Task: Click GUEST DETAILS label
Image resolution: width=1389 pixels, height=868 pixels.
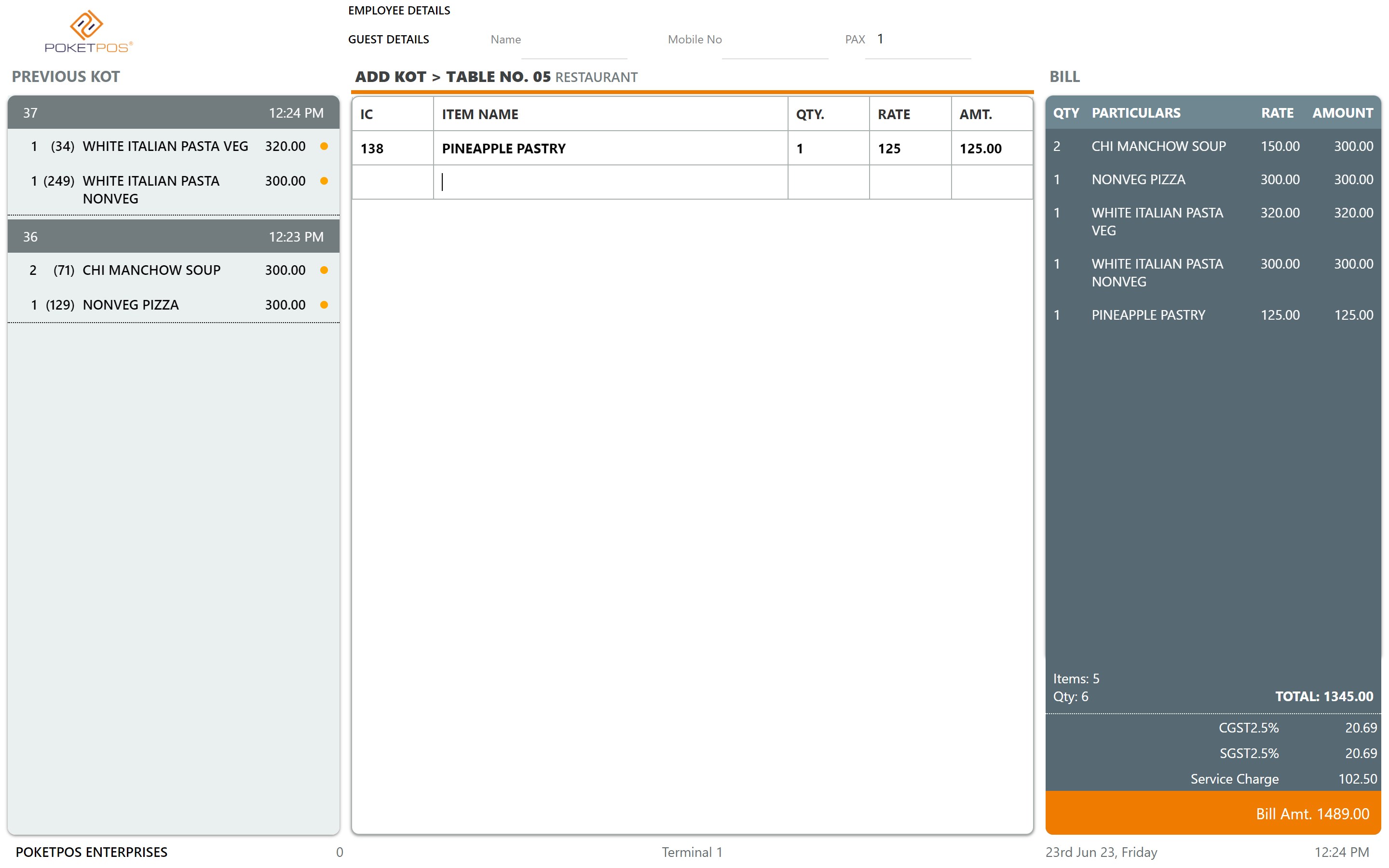Action: coord(388,40)
